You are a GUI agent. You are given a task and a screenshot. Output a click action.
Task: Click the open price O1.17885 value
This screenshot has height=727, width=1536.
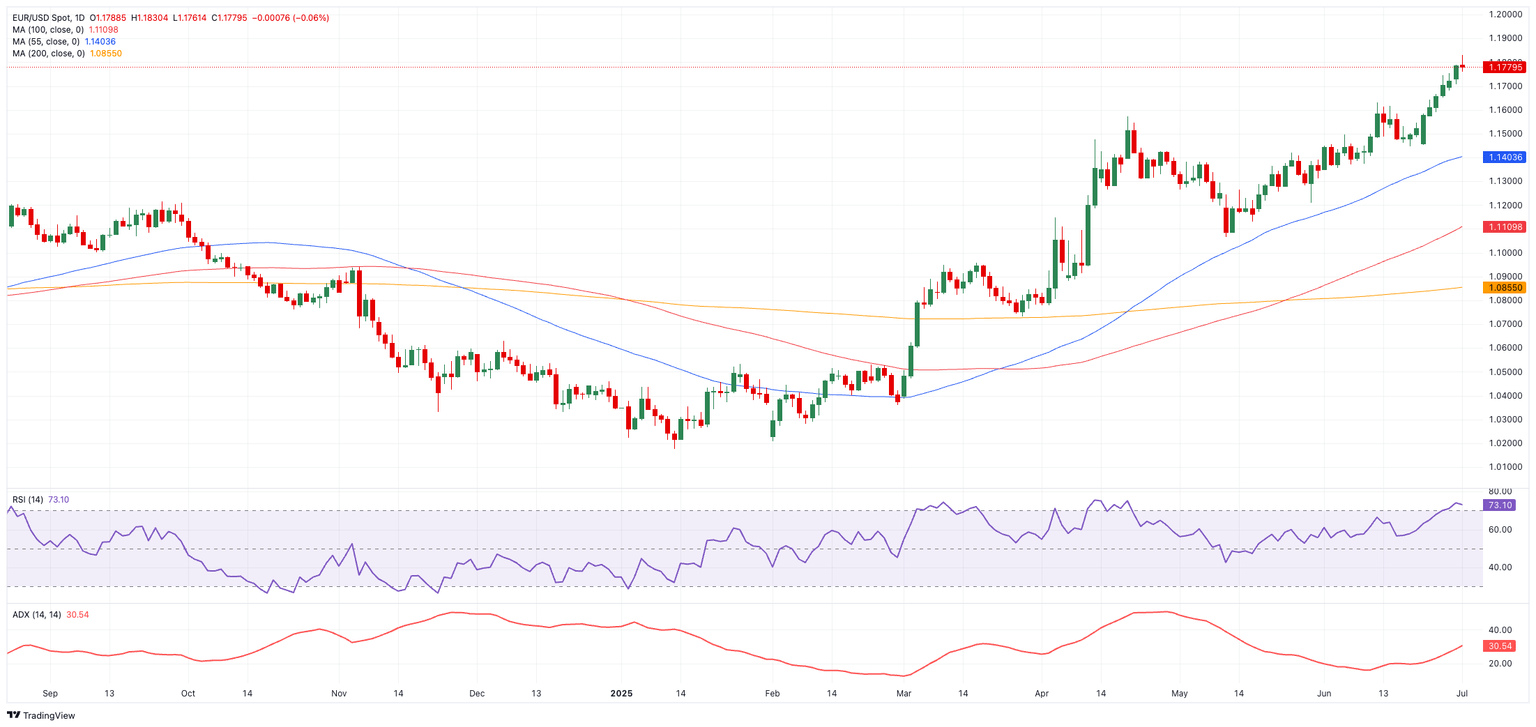click(110, 18)
